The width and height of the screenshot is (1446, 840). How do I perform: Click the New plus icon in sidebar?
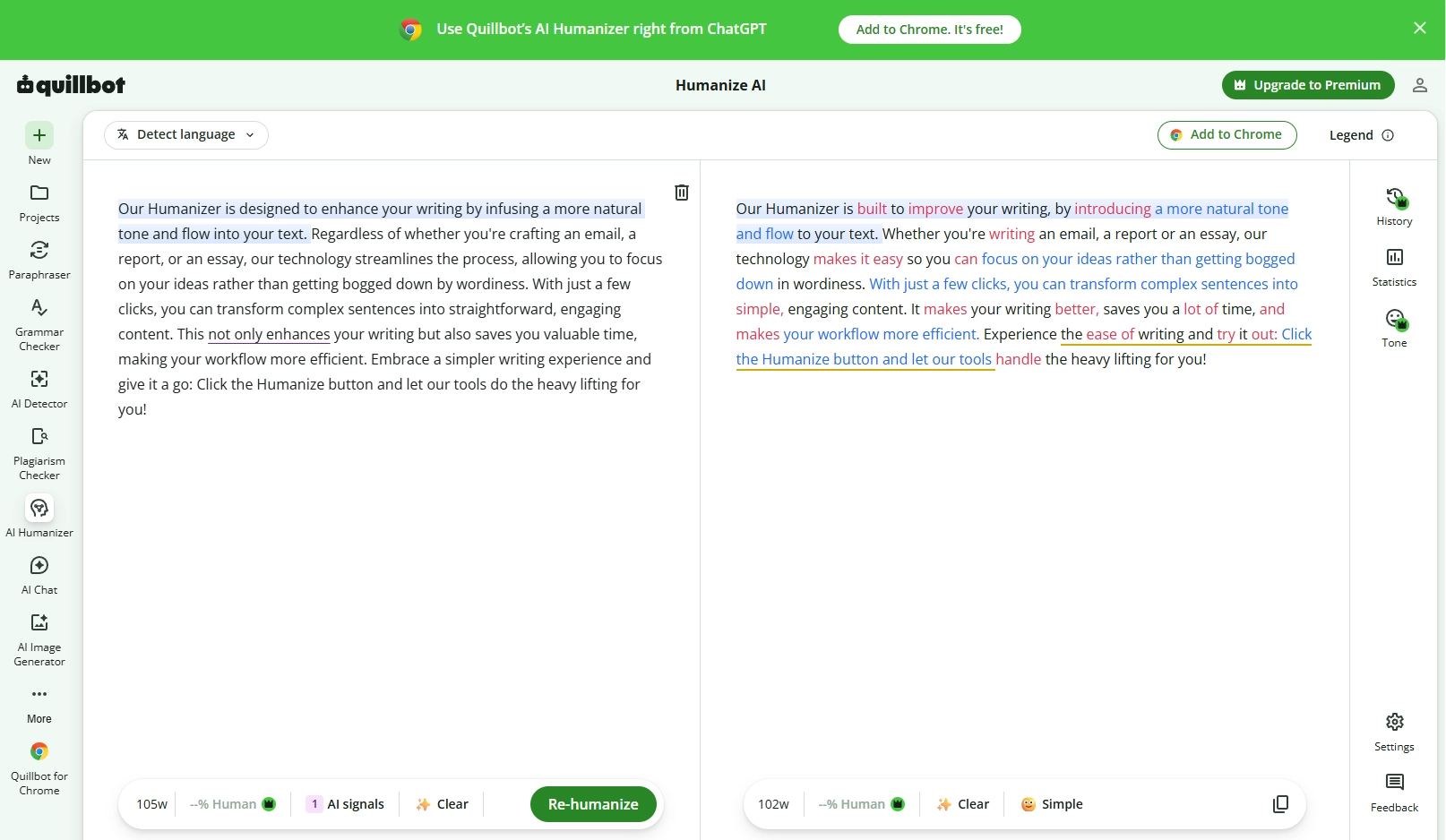39,135
